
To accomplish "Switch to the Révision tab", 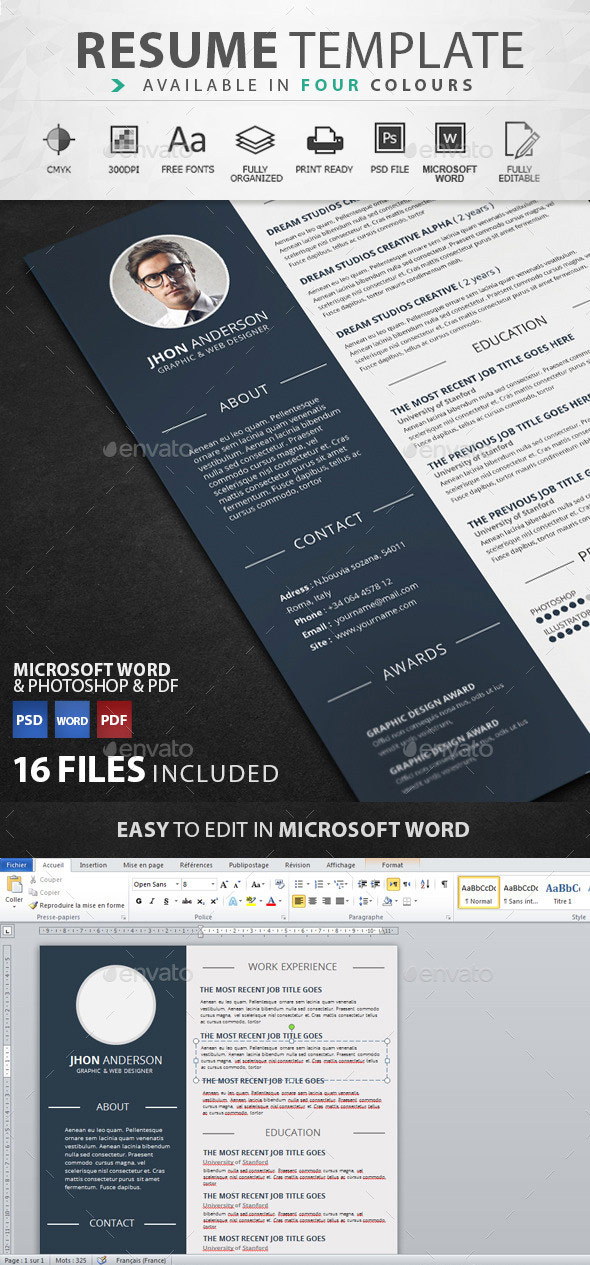I will click(x=297, y=865).
